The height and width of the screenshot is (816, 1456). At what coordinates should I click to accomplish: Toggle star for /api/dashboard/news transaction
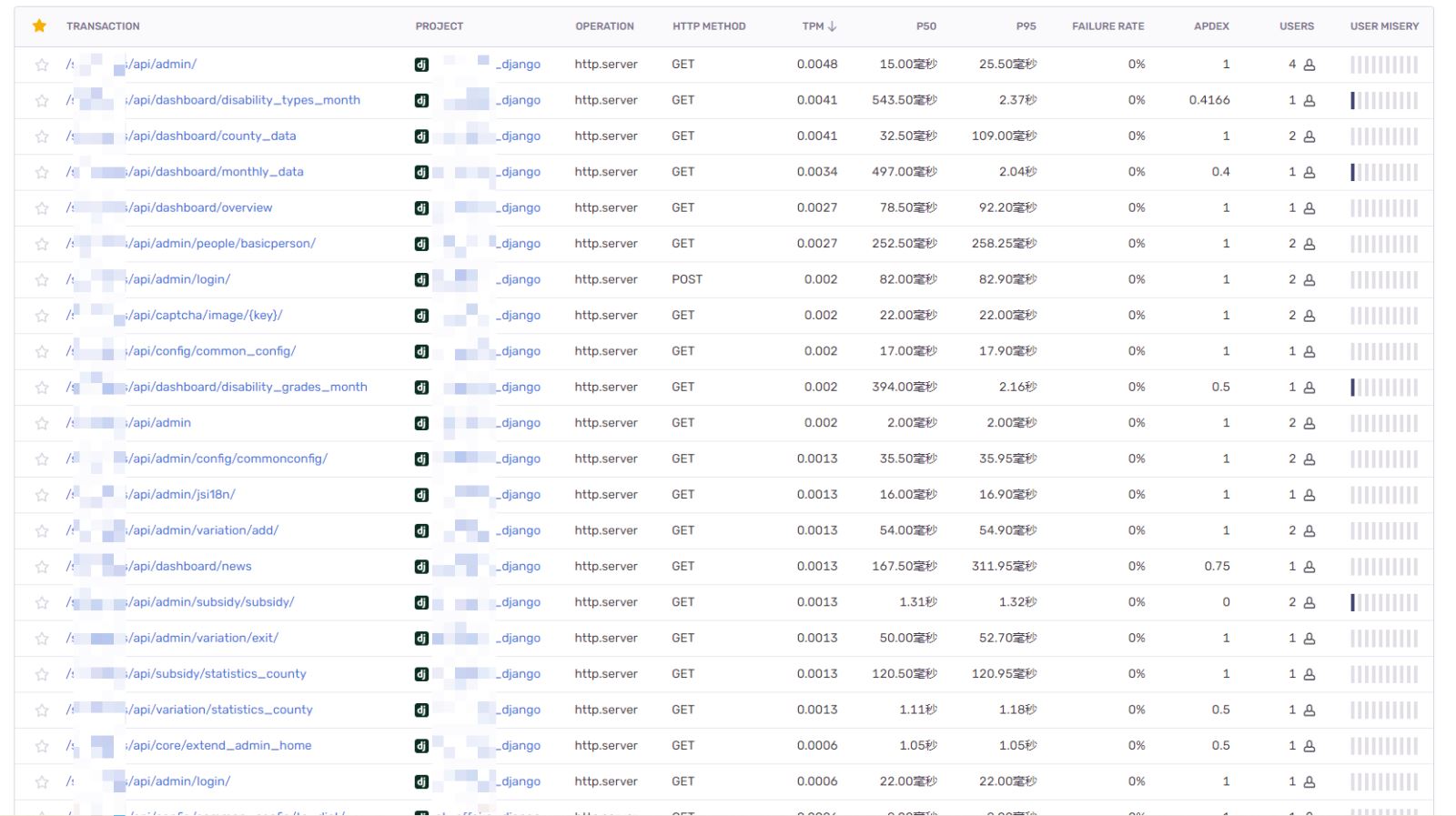point(42,567)
